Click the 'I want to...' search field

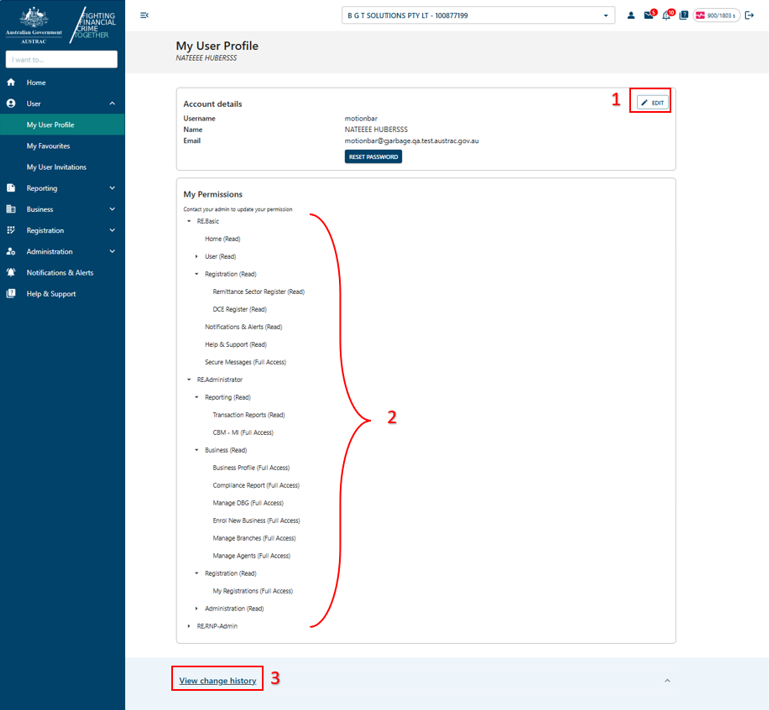[x=61, y=59]
